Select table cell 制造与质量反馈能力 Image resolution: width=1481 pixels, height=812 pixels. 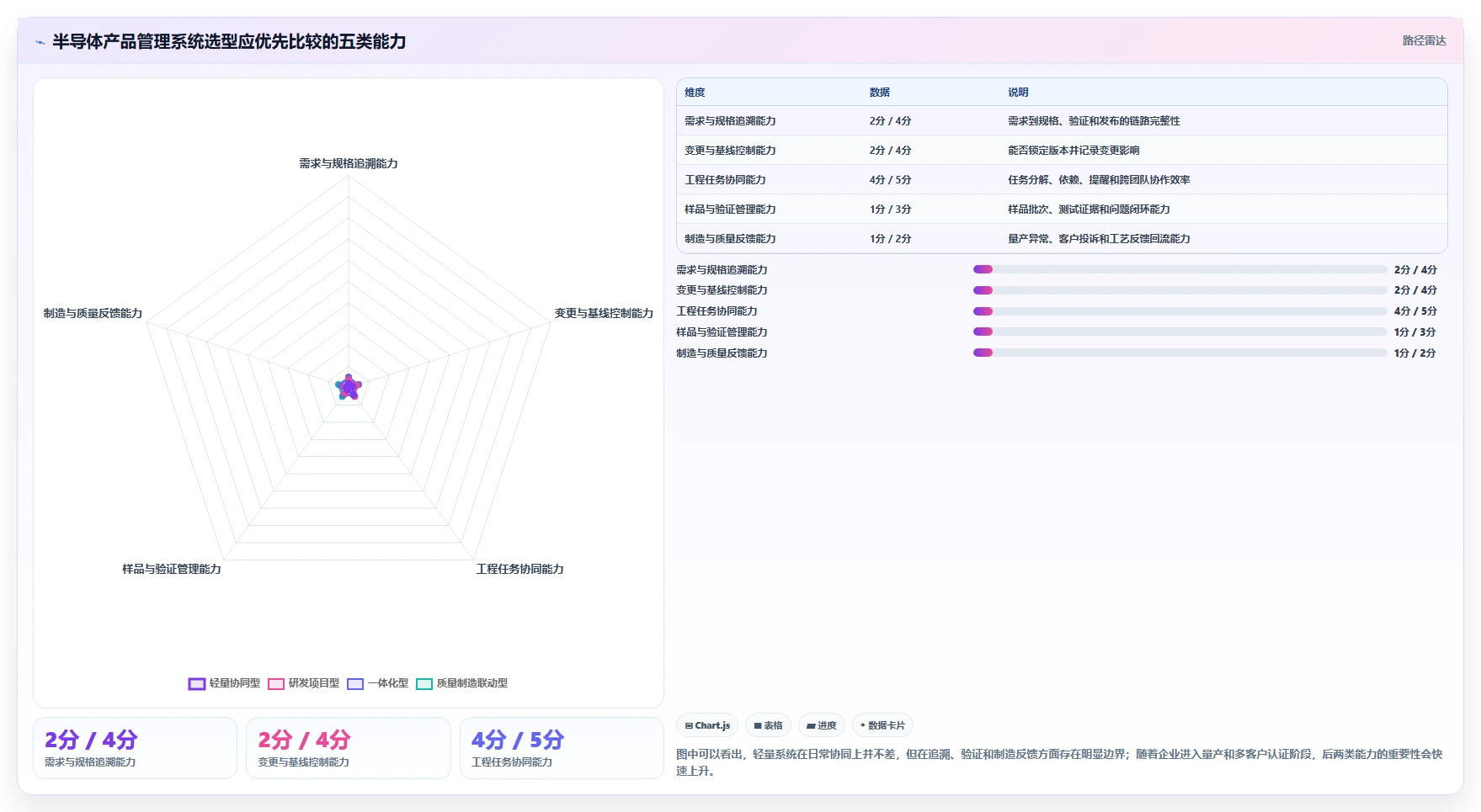point(730,239)
